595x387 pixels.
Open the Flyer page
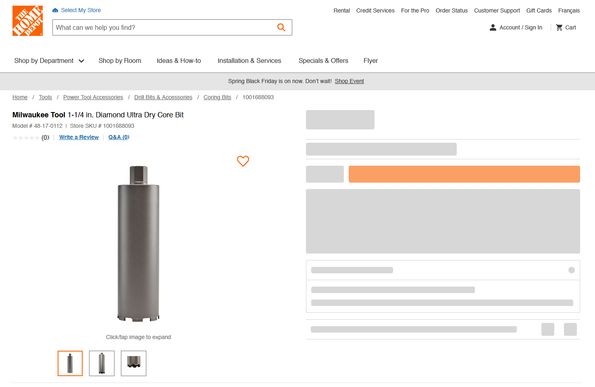[x=370, y=61]
